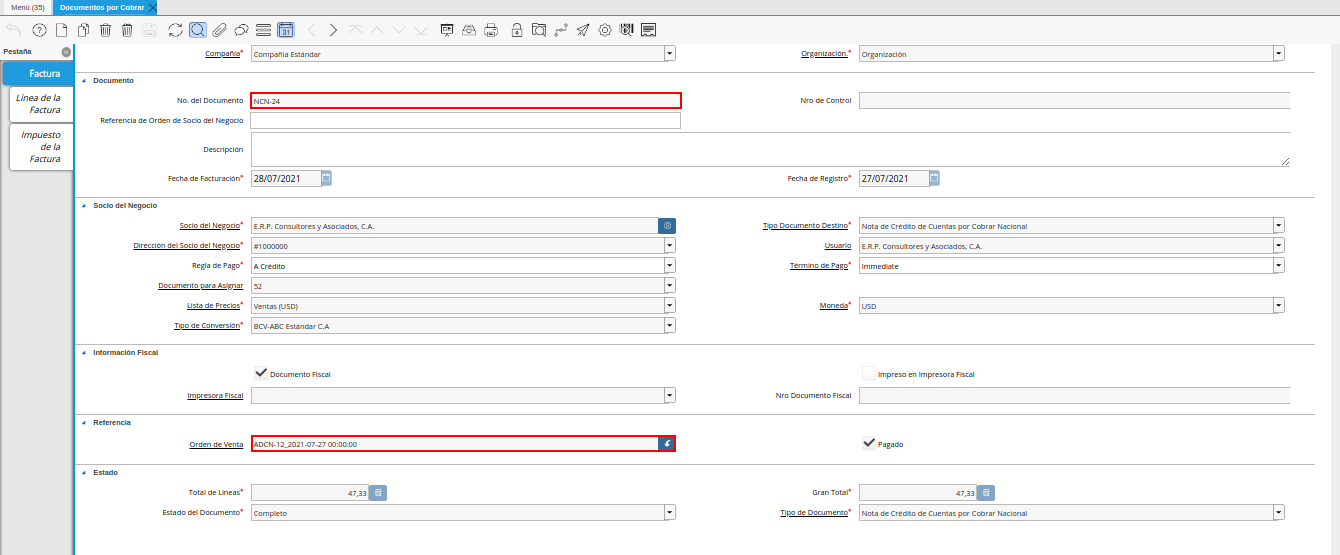The image size is (1340, 555).
Task: Click the calendar history icon in the toolbar
Action: [285, 30]
